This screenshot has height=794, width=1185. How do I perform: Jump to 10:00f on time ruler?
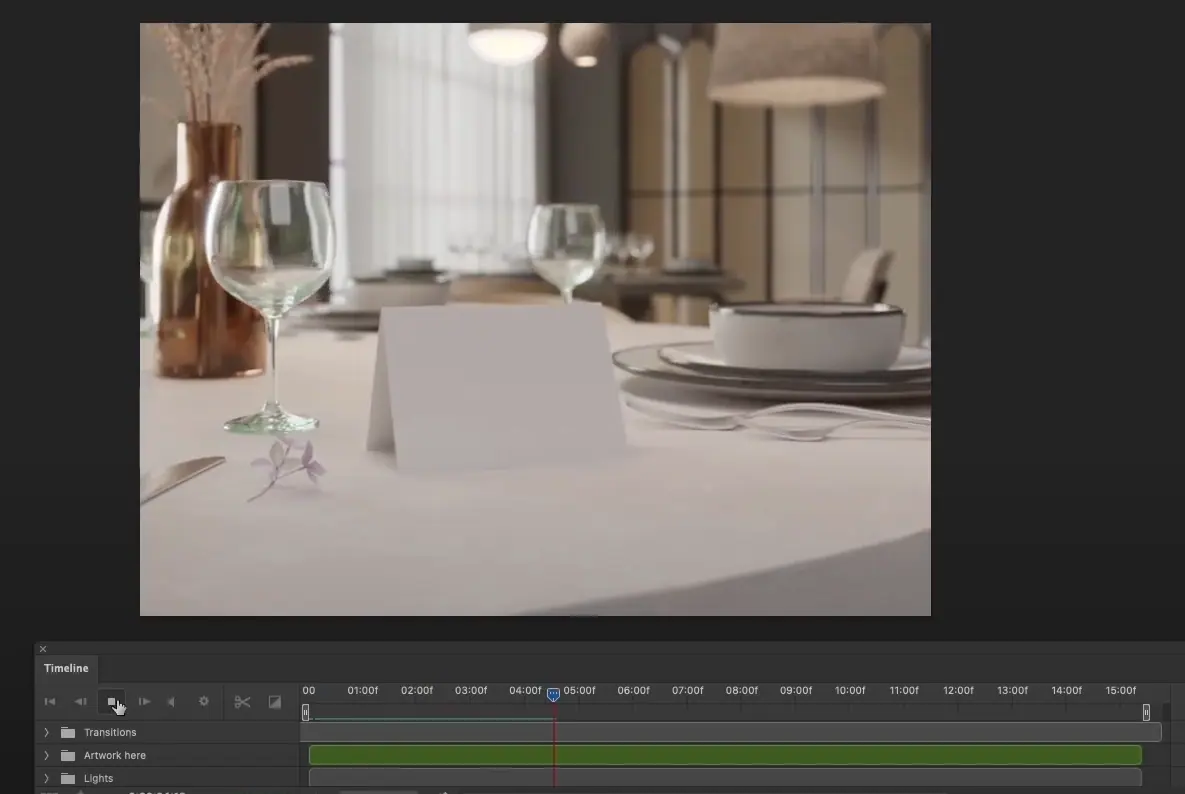click(x=849, y=691)
